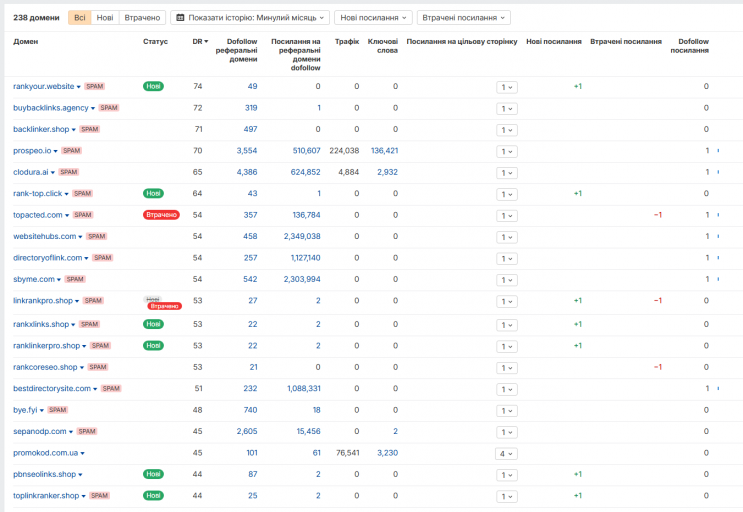Viewport: 743px width, 512px height.
Task: Open 740 dofollow domains for bye.fyi
Action: tap(250, 410)
